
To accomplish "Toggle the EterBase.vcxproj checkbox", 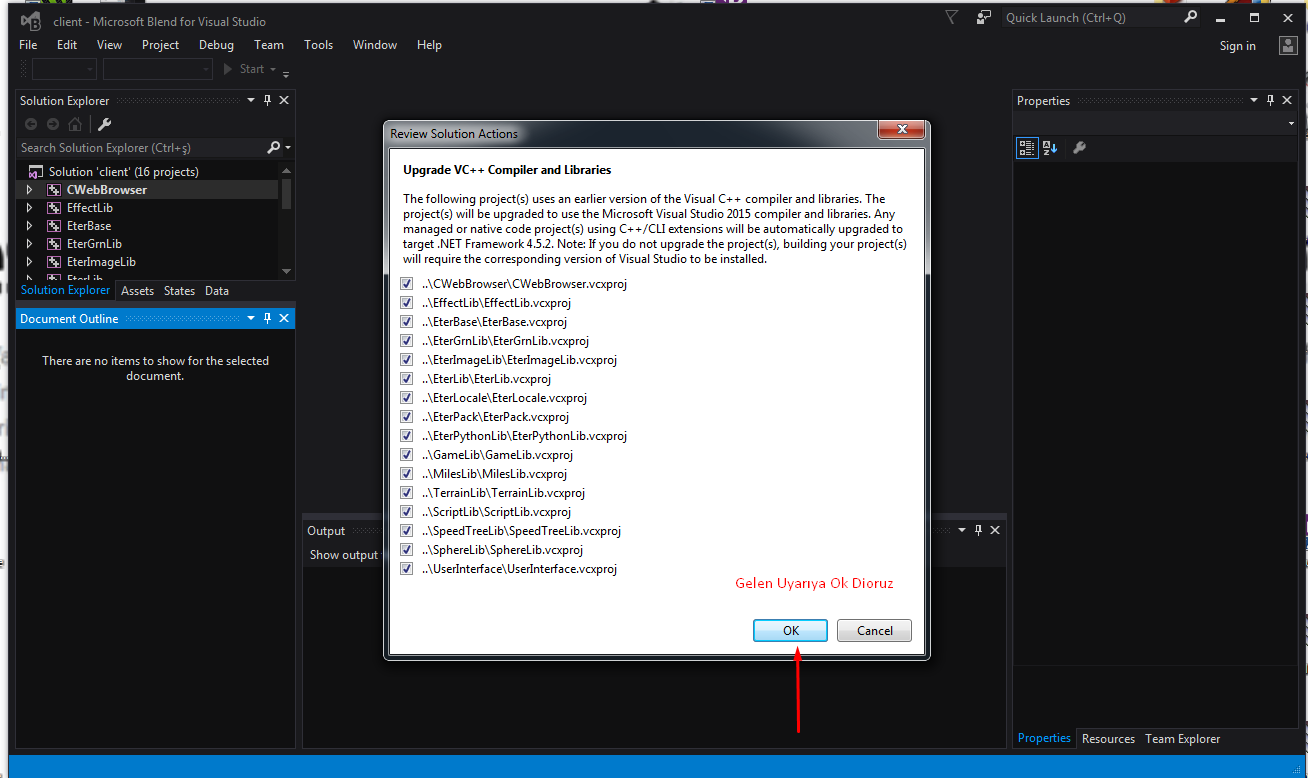I will (x=407, y=322).
